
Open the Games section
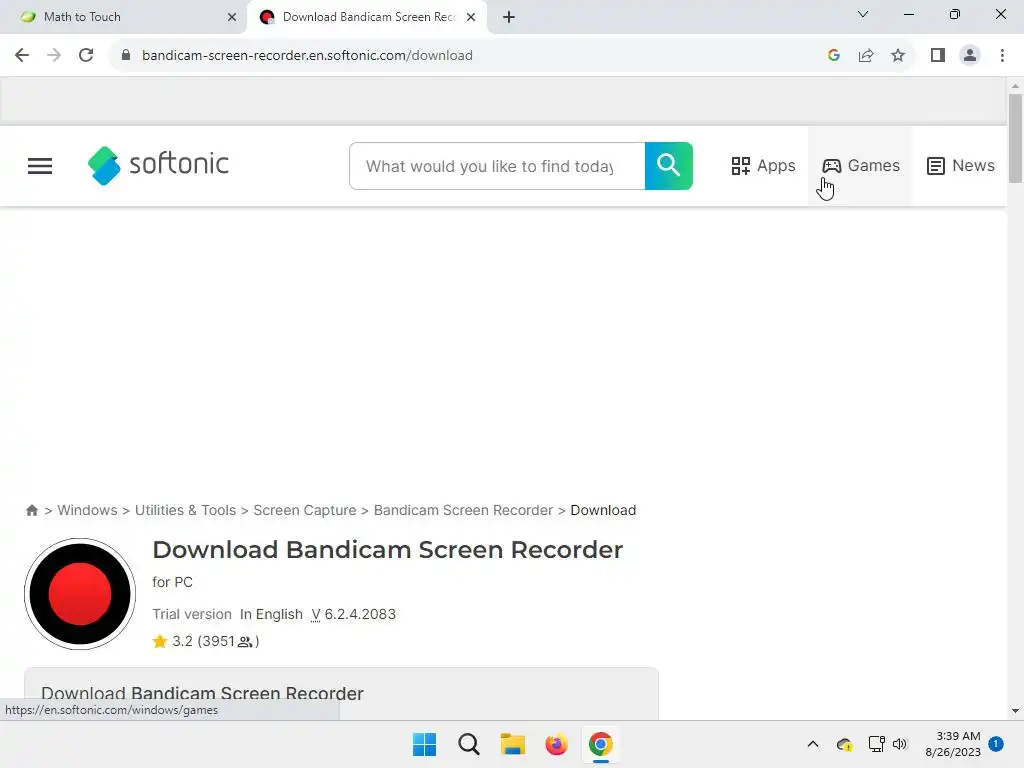[x=861, y=166]
